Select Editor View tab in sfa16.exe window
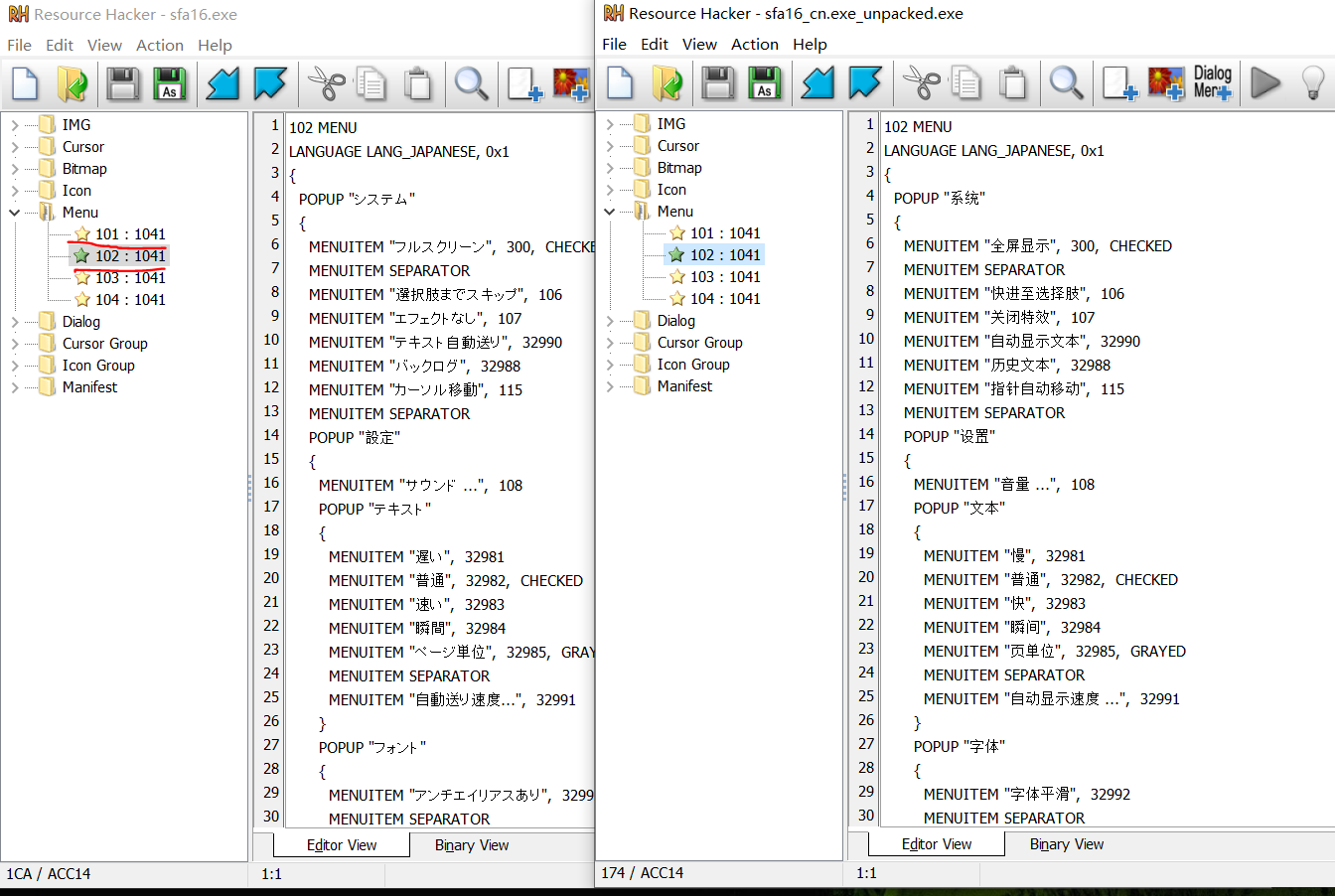This screenshot has width=1335, height=896. [342, 845]
